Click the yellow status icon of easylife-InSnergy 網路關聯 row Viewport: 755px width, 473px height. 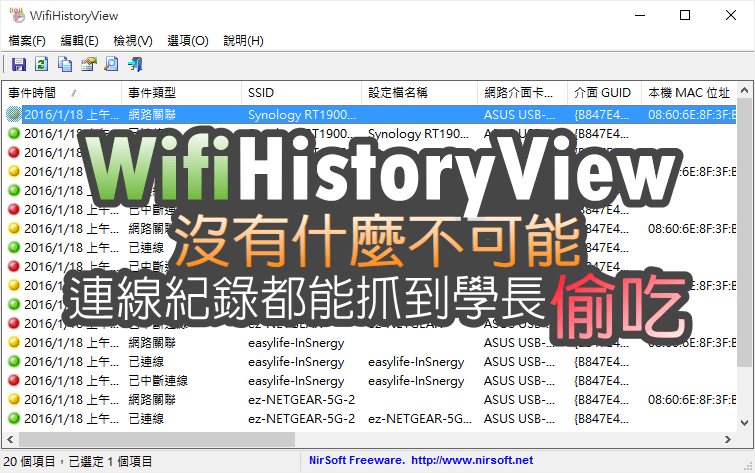click(14, 342)
